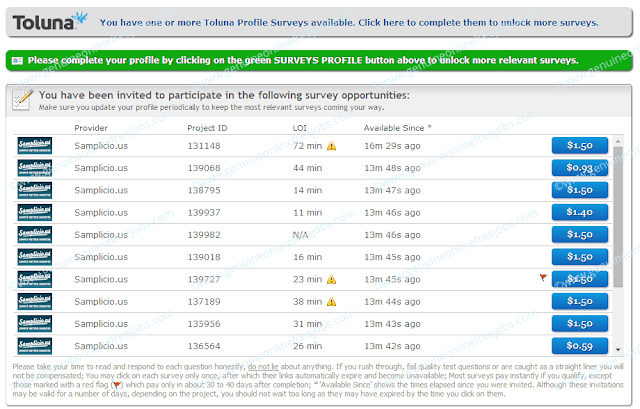Click Samplicio logo for project 131148
This screenshot has width=640, height=409.
(35, 146)
